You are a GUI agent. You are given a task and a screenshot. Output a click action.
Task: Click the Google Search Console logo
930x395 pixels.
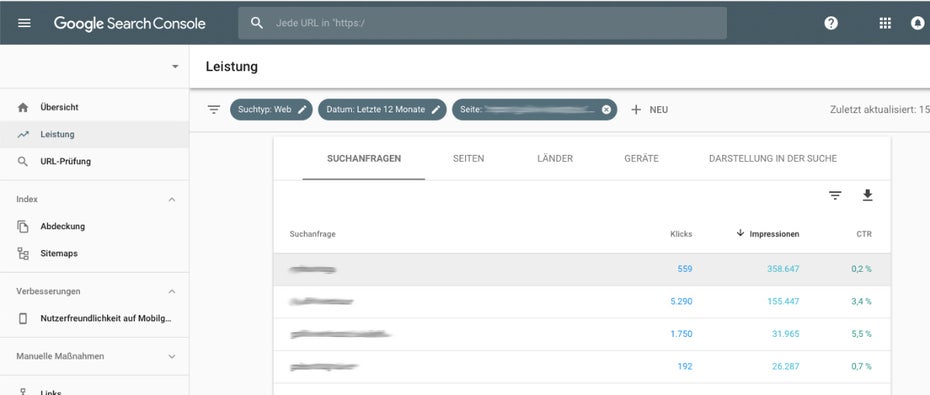pos(129,24)
